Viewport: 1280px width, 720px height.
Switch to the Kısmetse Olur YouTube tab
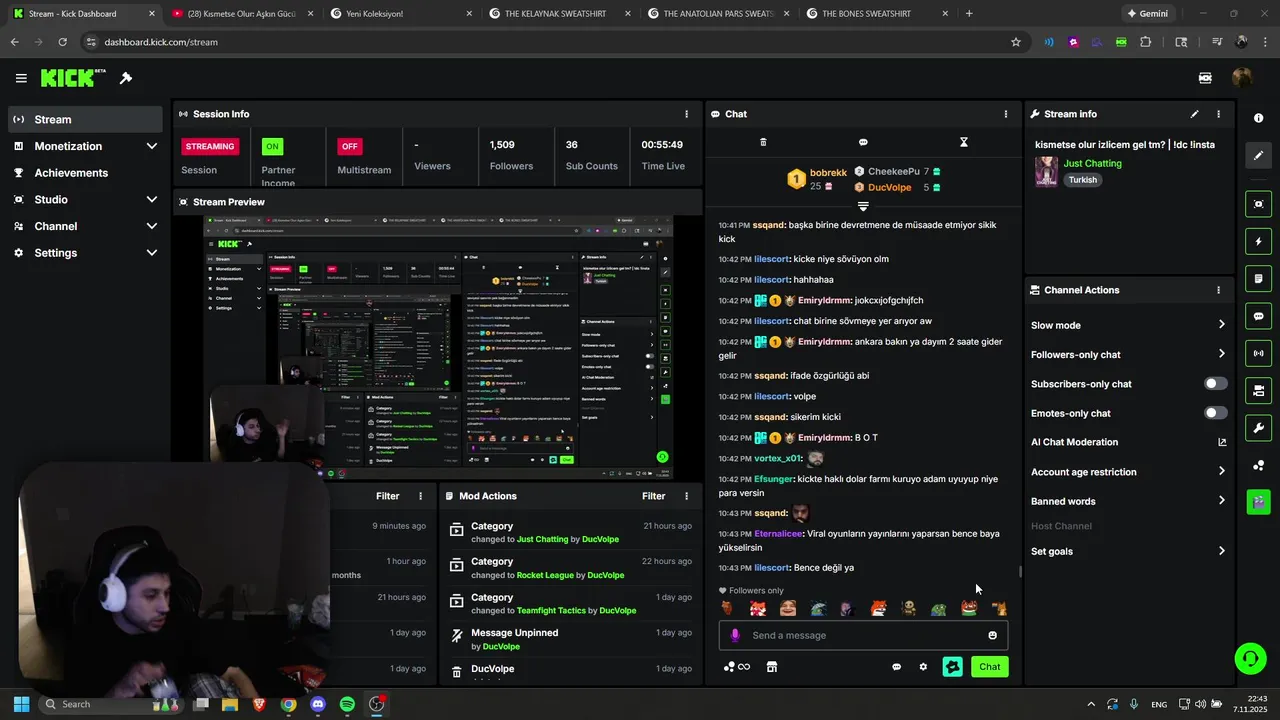click(242, 14)
